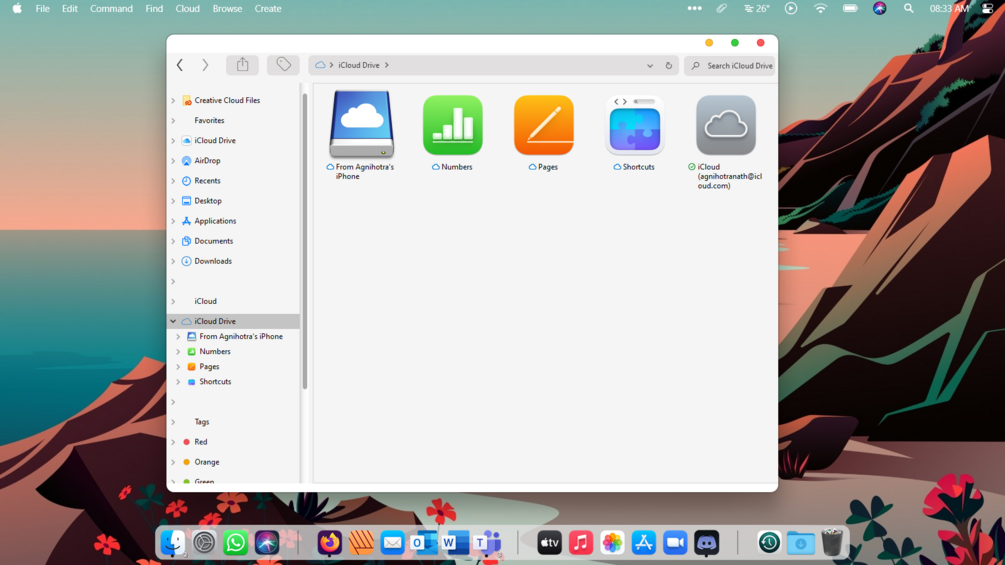1005x565 pixels.
Task: Expand the Pages tree node
Action: [x=178, y=367]
